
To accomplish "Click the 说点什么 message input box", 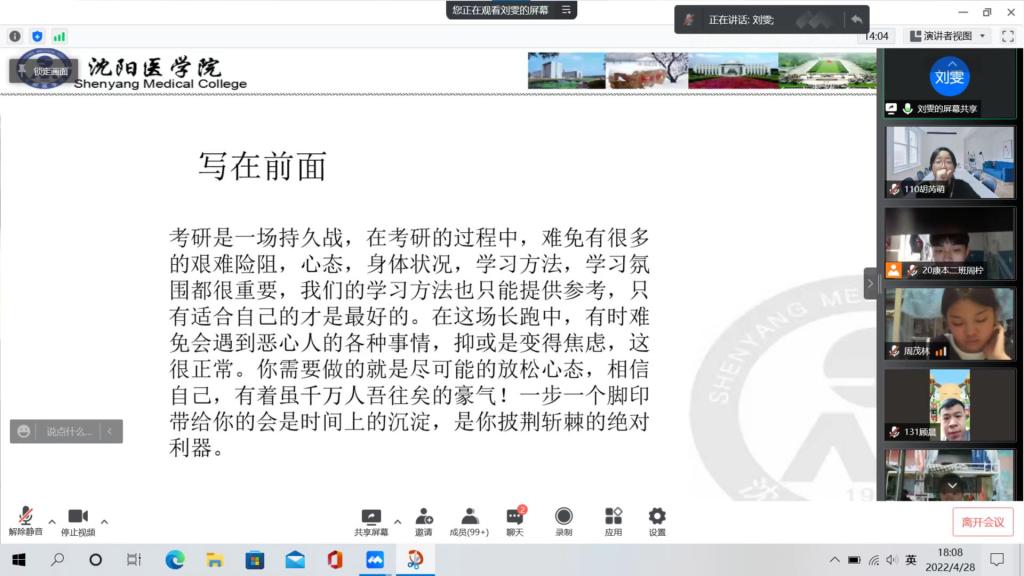I will tap(68, 431).
